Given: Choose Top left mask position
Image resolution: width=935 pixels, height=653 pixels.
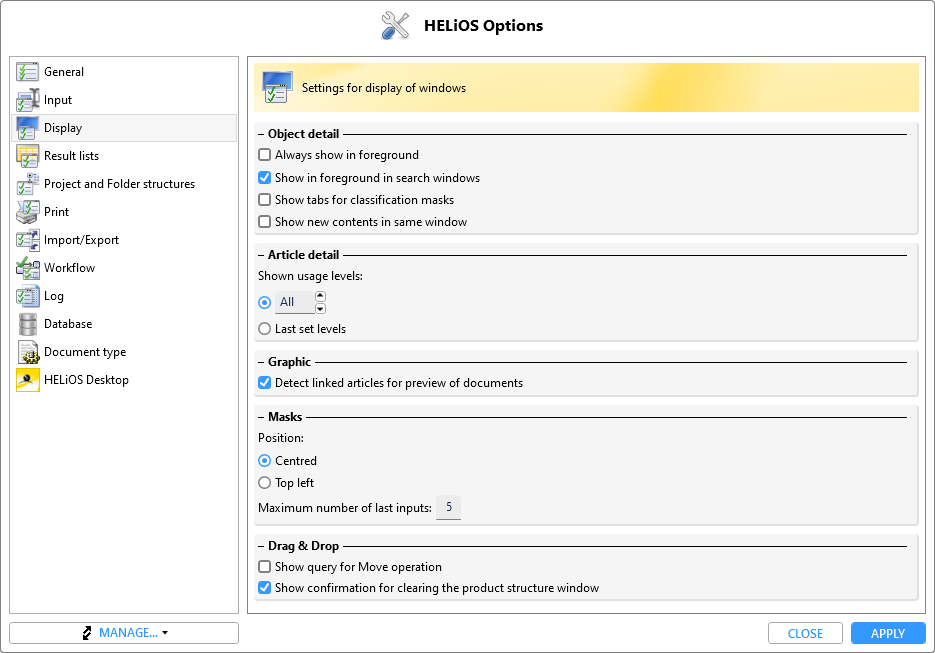Looking at the screenshot, I should tap(265, 483).
